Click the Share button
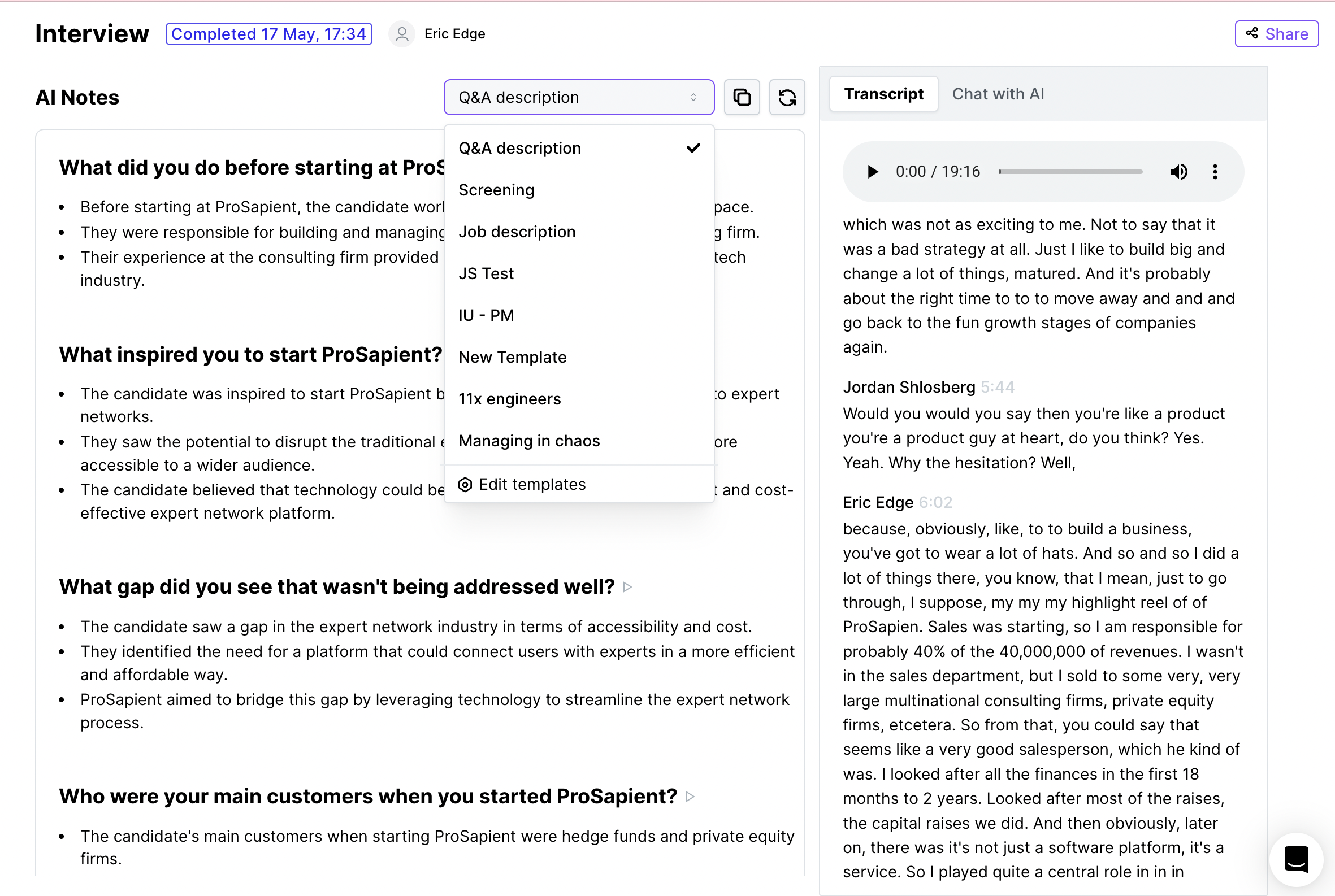 pyautogui.click(x=1276, y=34)
